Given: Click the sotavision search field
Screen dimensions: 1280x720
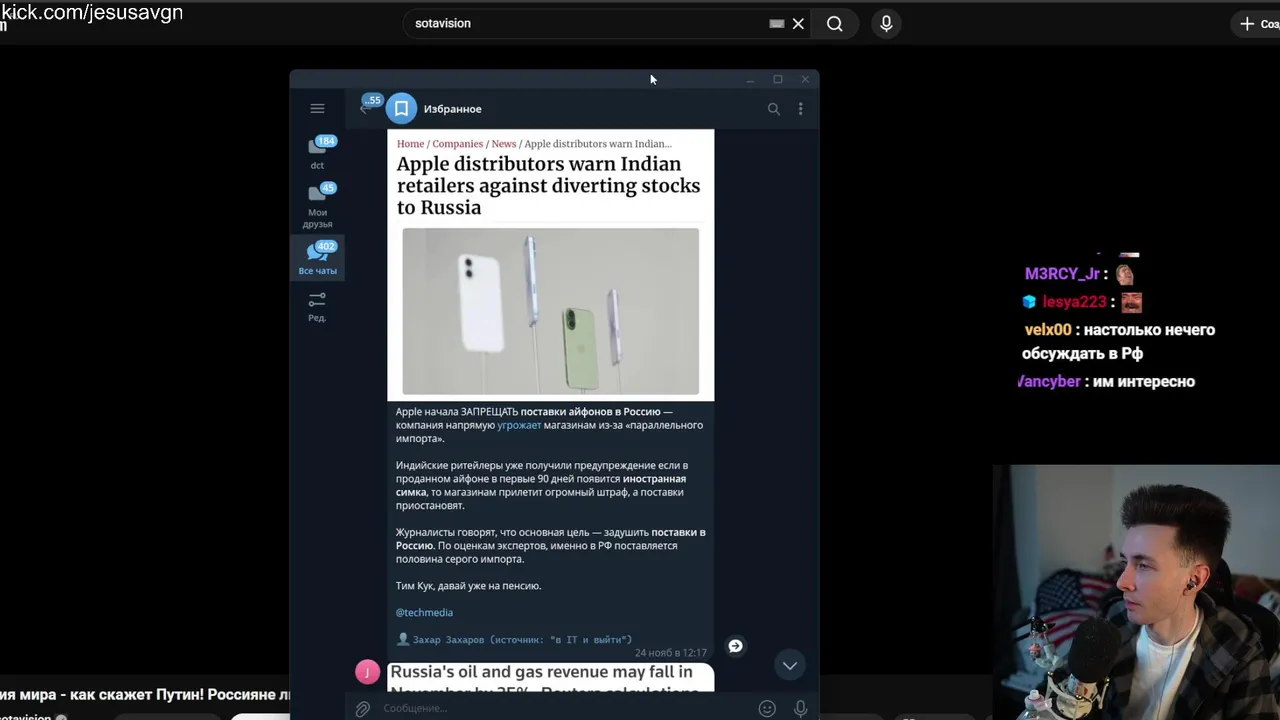Looking at the screenshot, I should 588,24.
